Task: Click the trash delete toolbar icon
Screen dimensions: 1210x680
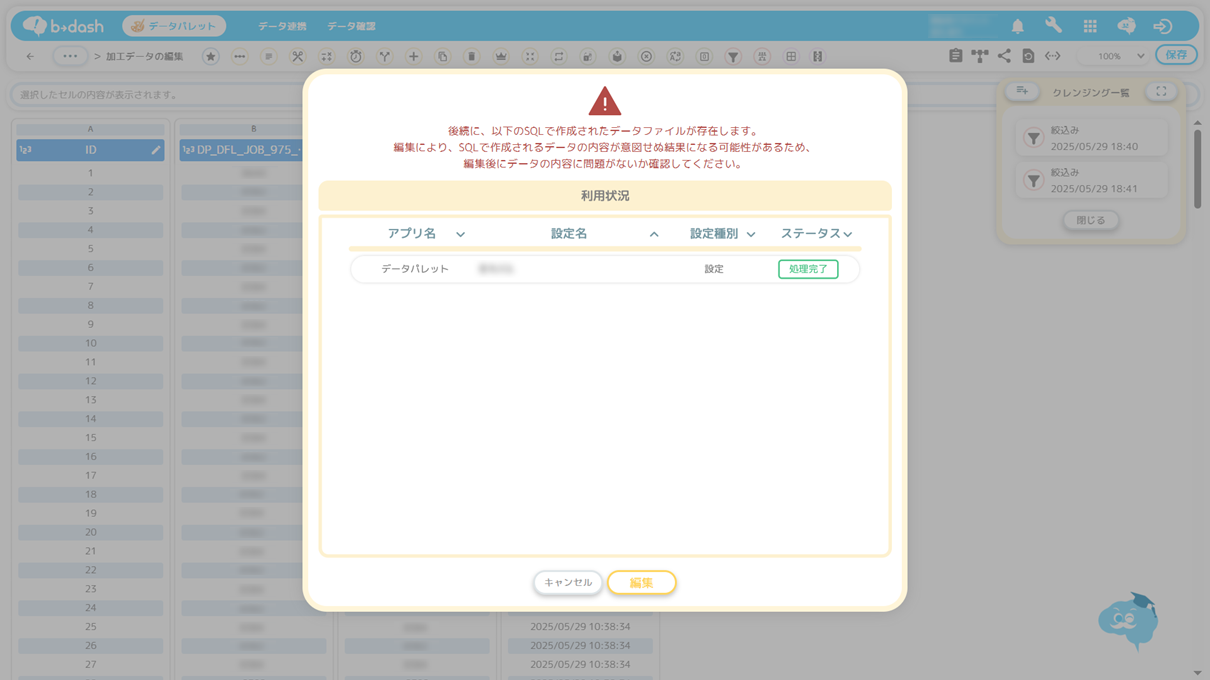Action: click(x=471, y=57)
